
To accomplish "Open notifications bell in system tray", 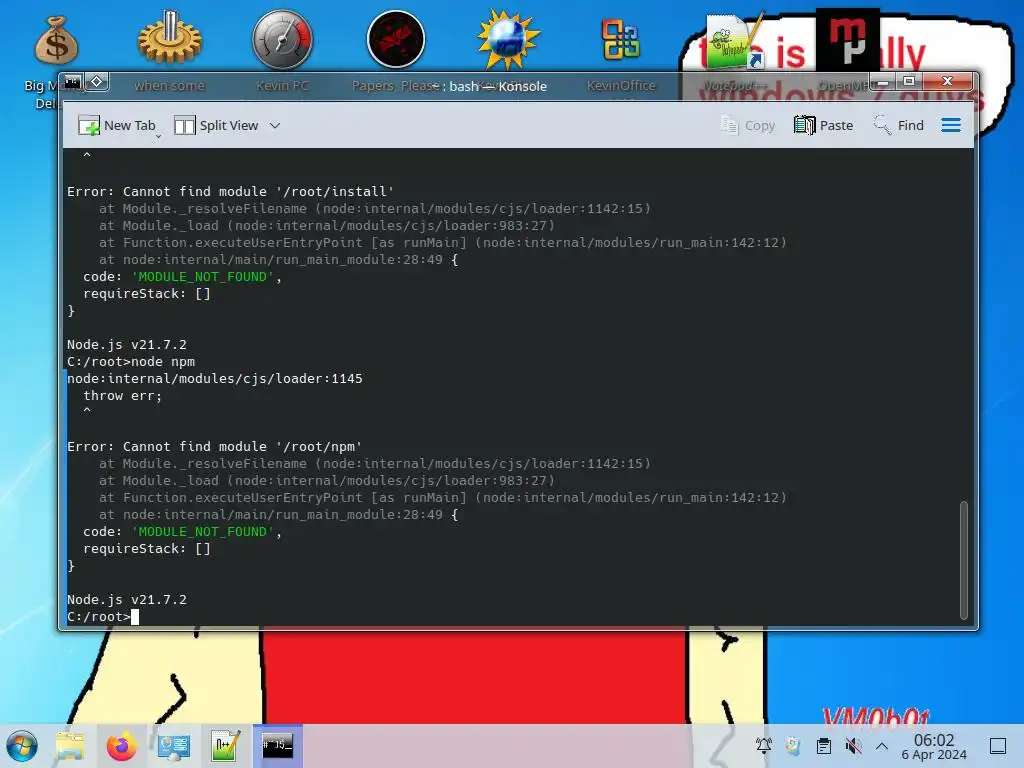I will 763,745.
